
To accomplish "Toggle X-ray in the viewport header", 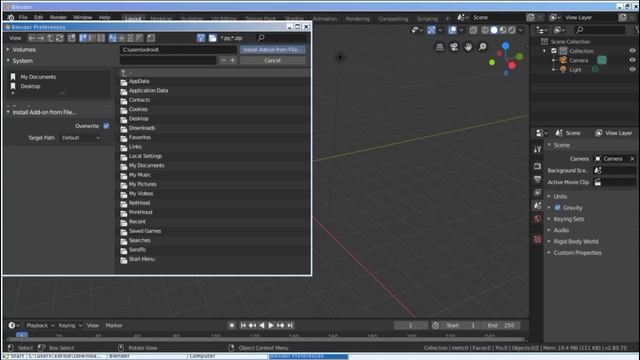I will (x=473, y=30).
